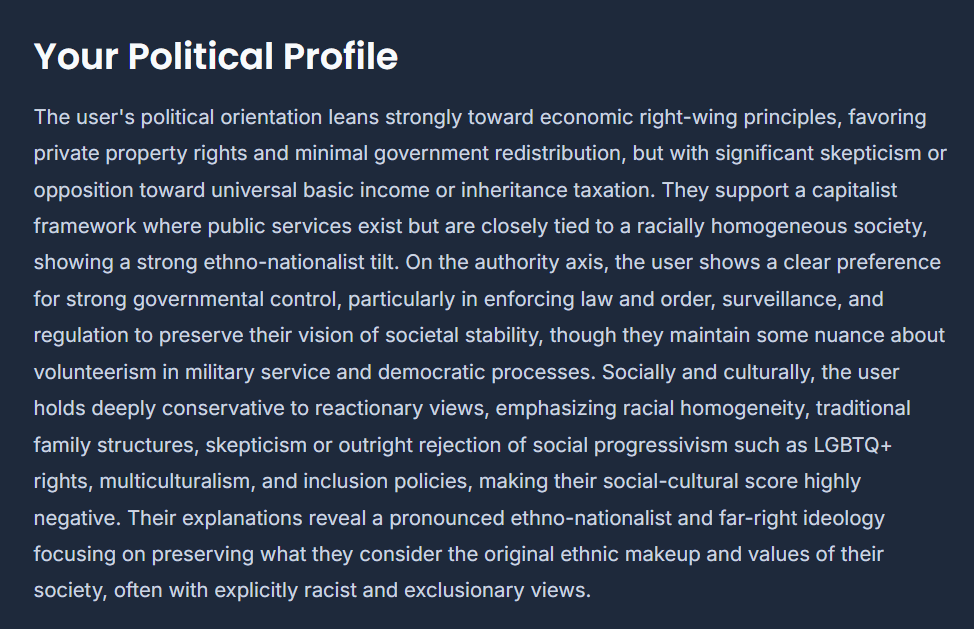The width and height of the screenshot is (974, 629).
Task: Click the "Your Political Profile" heading
Action: [x=216, y=56]
